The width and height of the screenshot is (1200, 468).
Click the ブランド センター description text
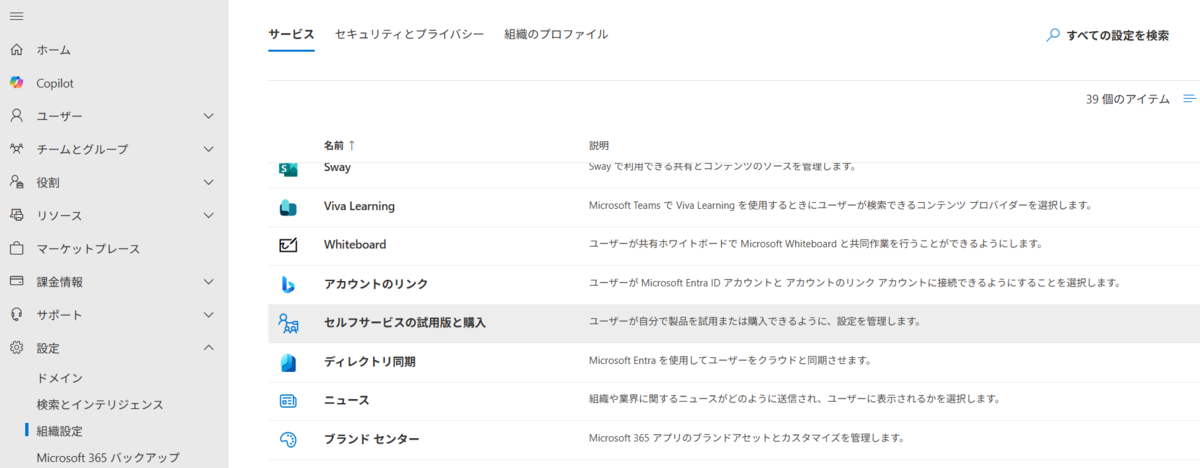point(746,438)
